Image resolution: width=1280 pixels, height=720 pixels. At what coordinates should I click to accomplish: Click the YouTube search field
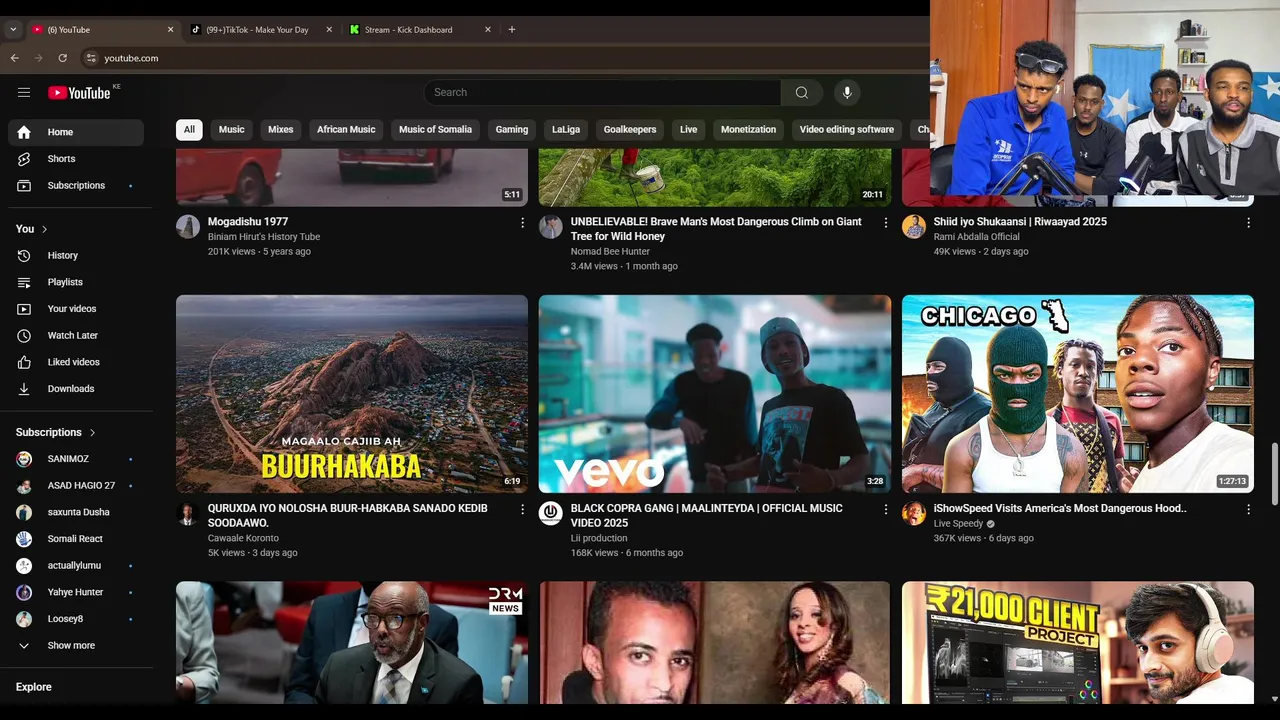click(602, 92)
